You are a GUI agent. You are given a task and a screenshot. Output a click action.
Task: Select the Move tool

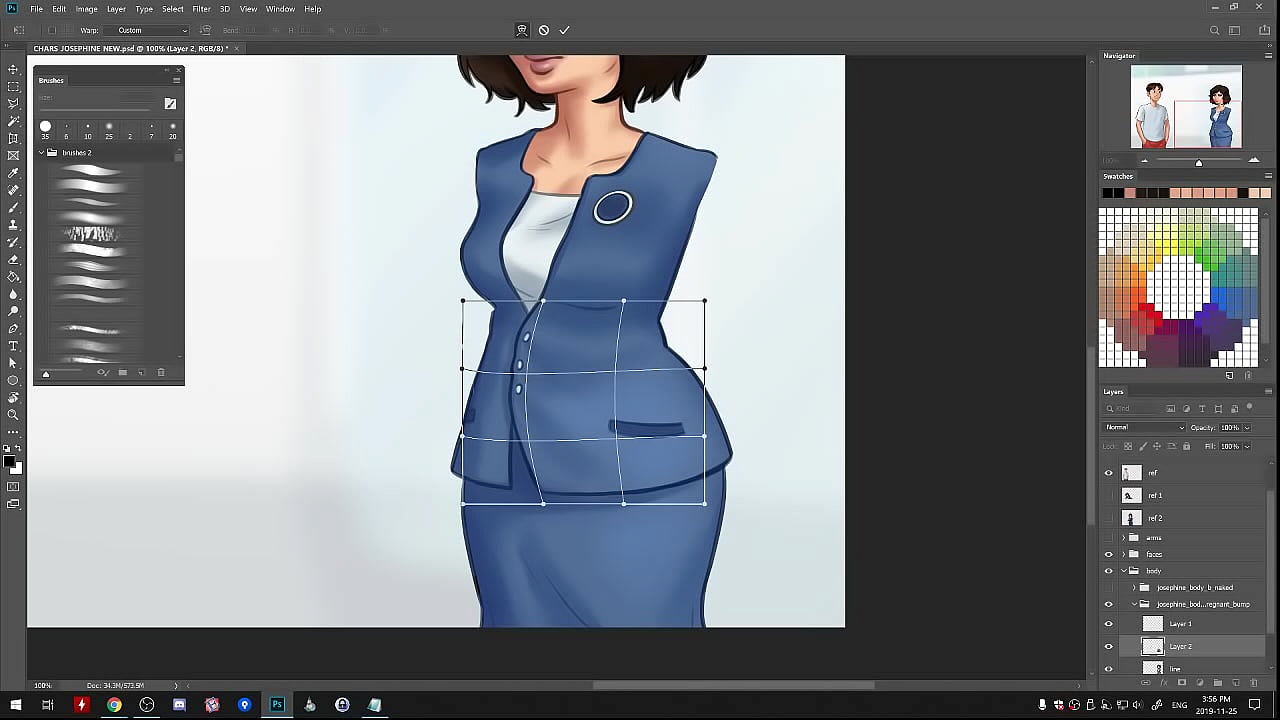13,69
